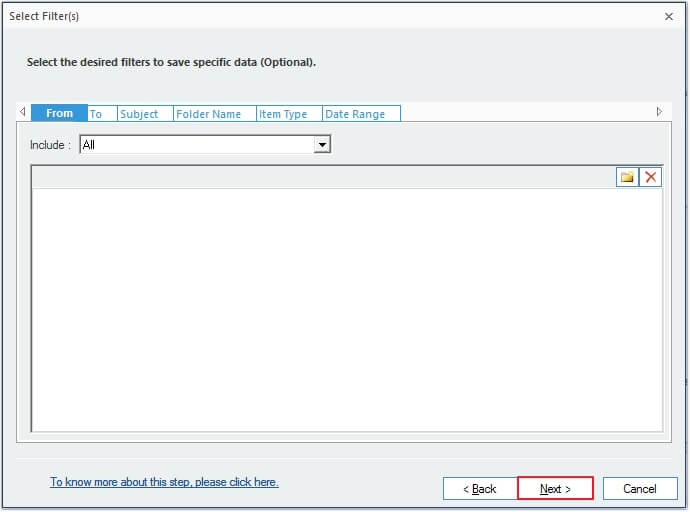Open the Item Type tab
Image resolution: width=690 pixels, height=512 pixels.
point(288,114)
